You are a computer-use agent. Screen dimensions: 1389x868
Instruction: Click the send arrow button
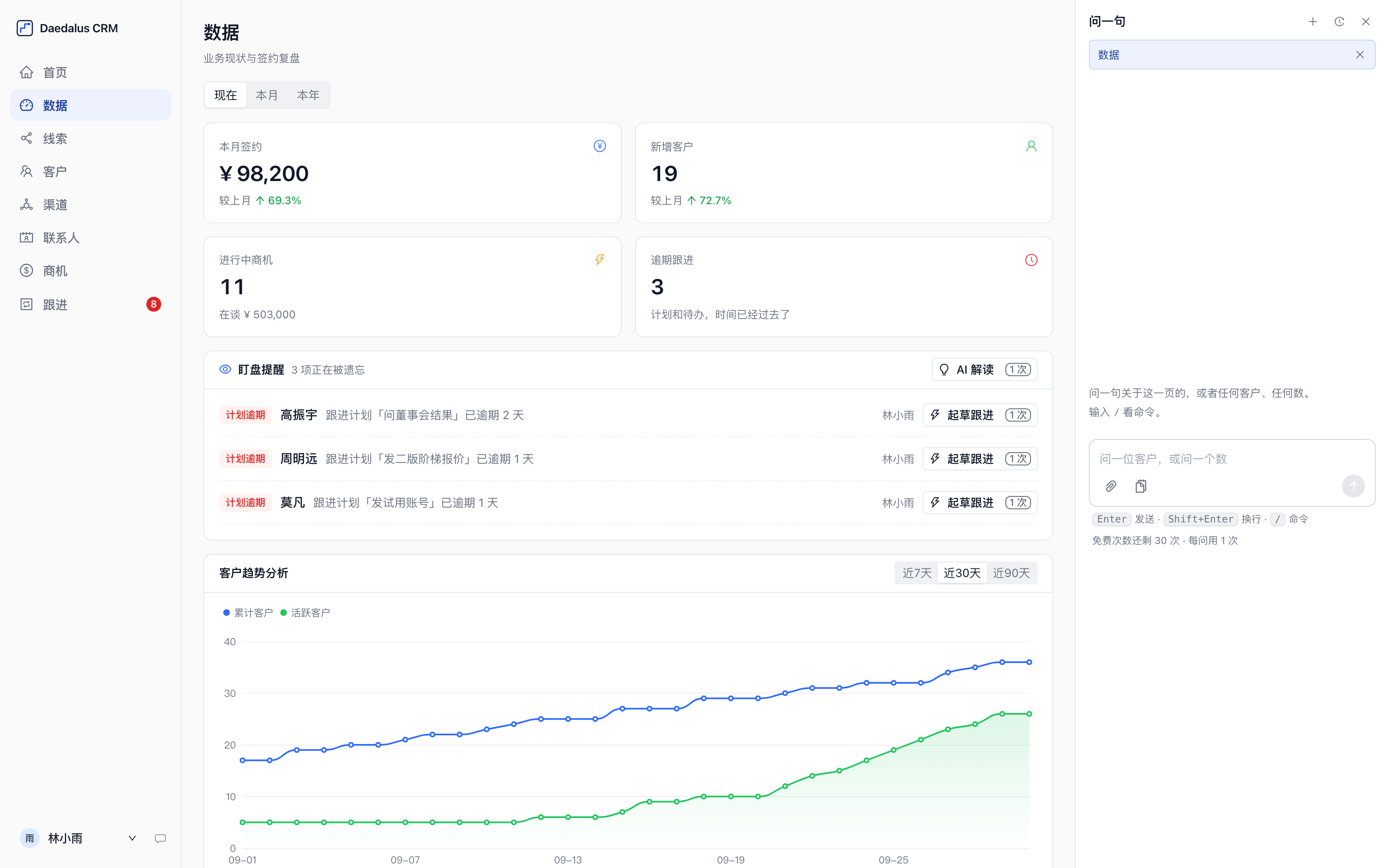pyautogui.click(x=1353, y=486)
